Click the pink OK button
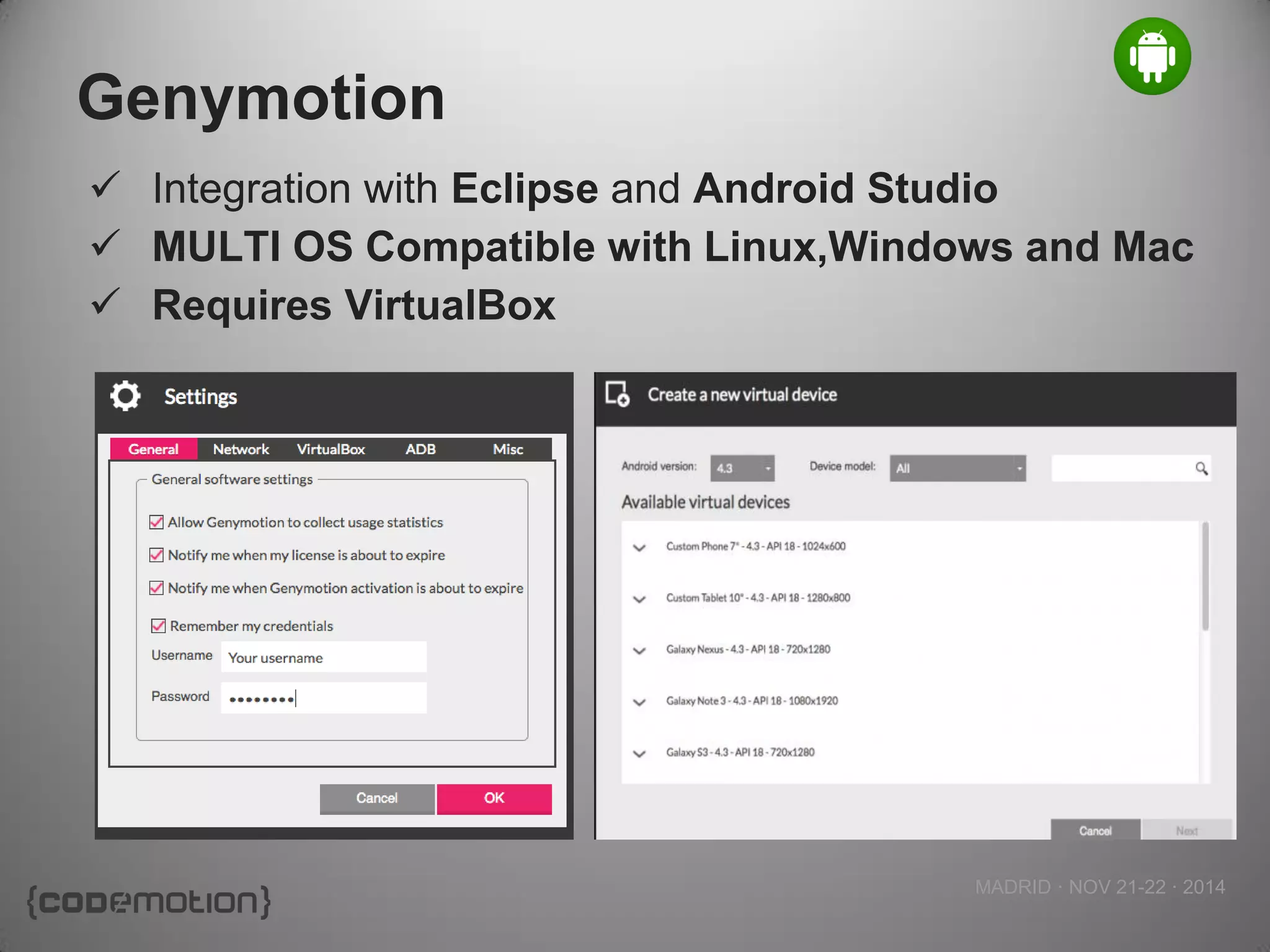 tap(494, 798)
